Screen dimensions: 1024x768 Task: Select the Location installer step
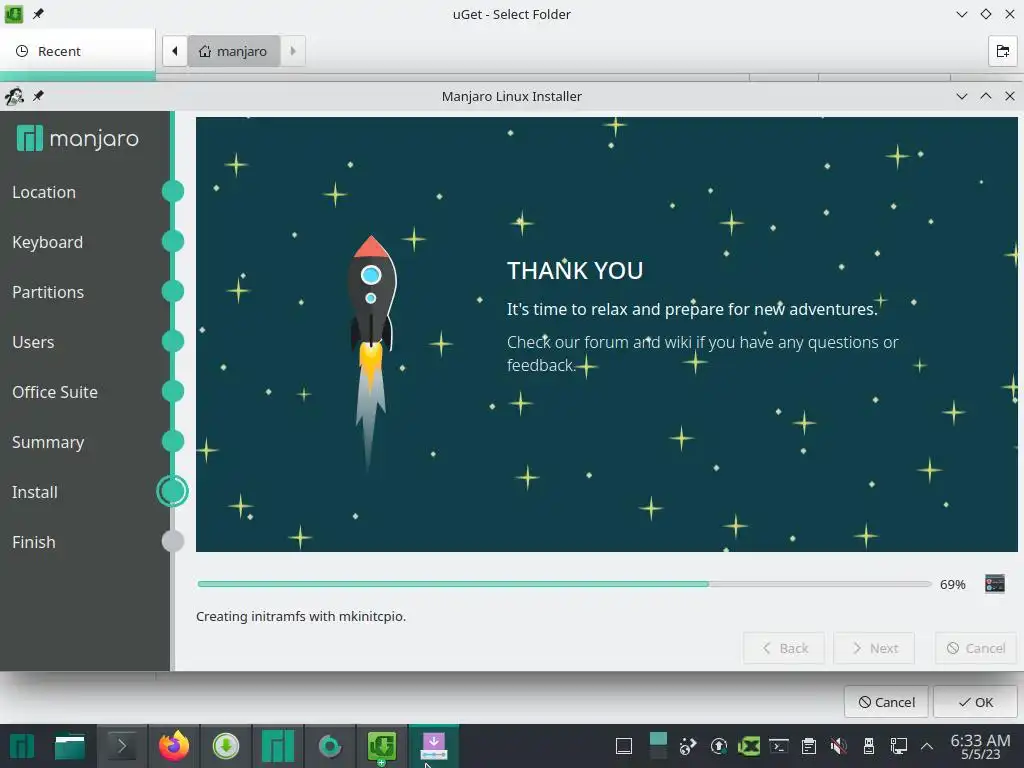coord(44,192)
